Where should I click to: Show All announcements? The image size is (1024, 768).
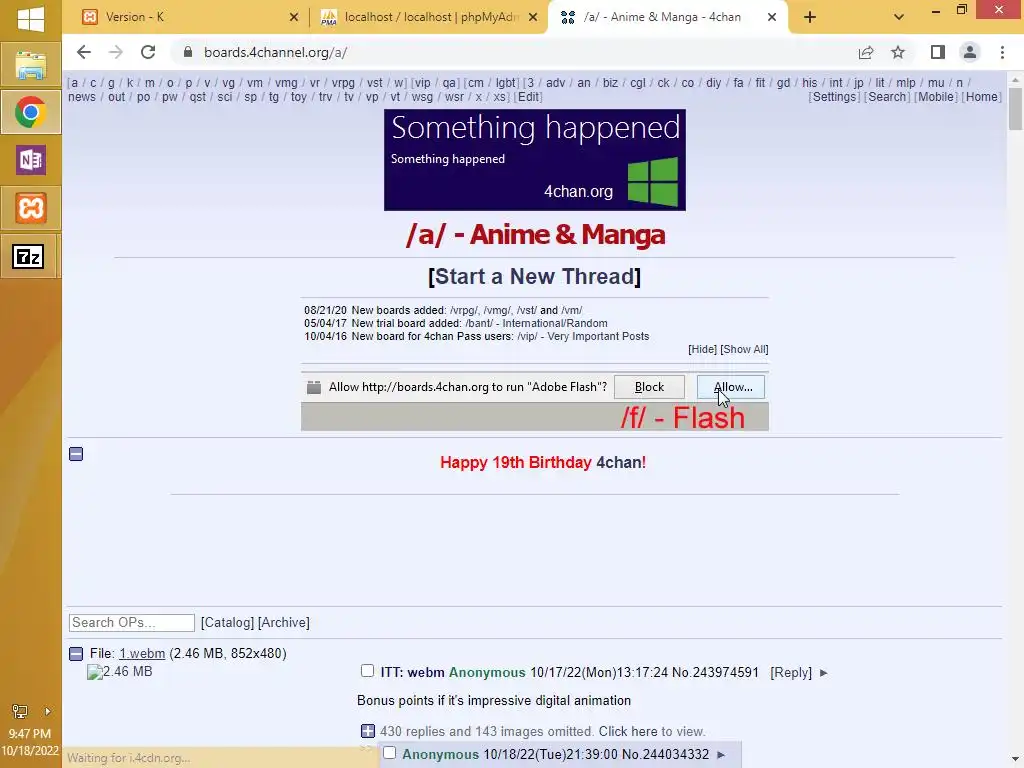744,349
